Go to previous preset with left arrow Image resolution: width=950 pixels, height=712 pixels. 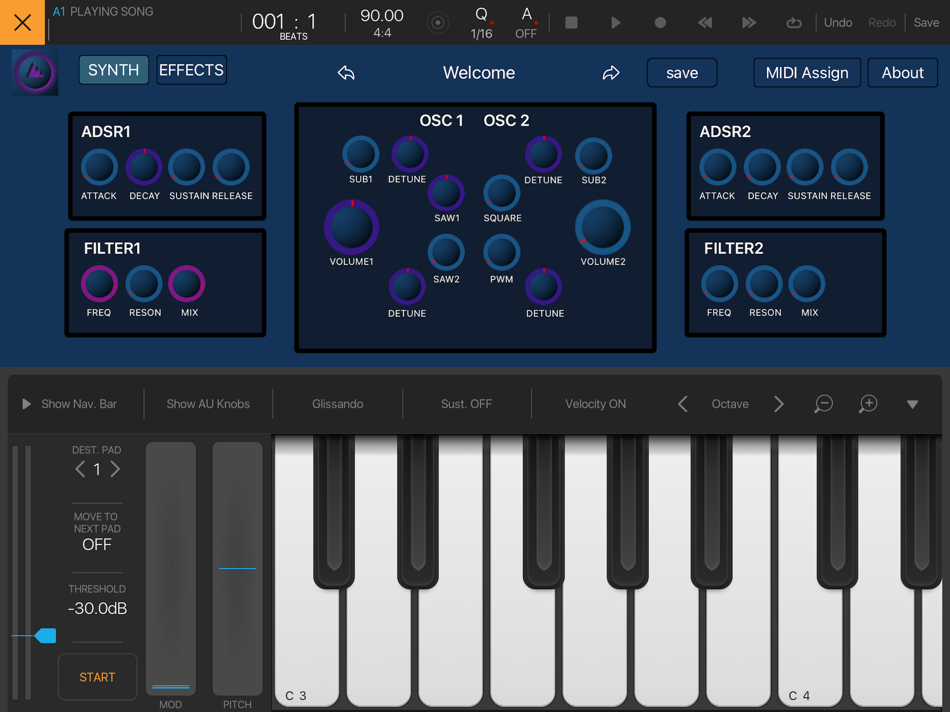tap(346, 73)
